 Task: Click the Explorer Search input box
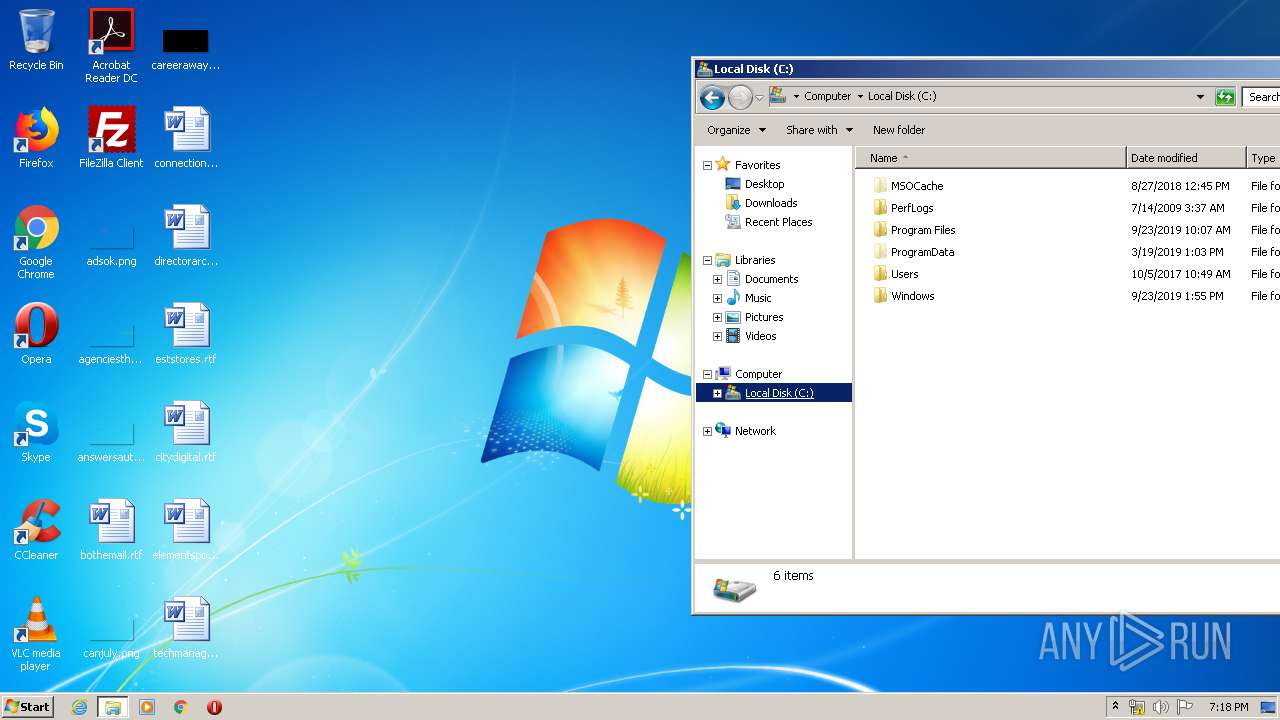(x=1262, y=97)
